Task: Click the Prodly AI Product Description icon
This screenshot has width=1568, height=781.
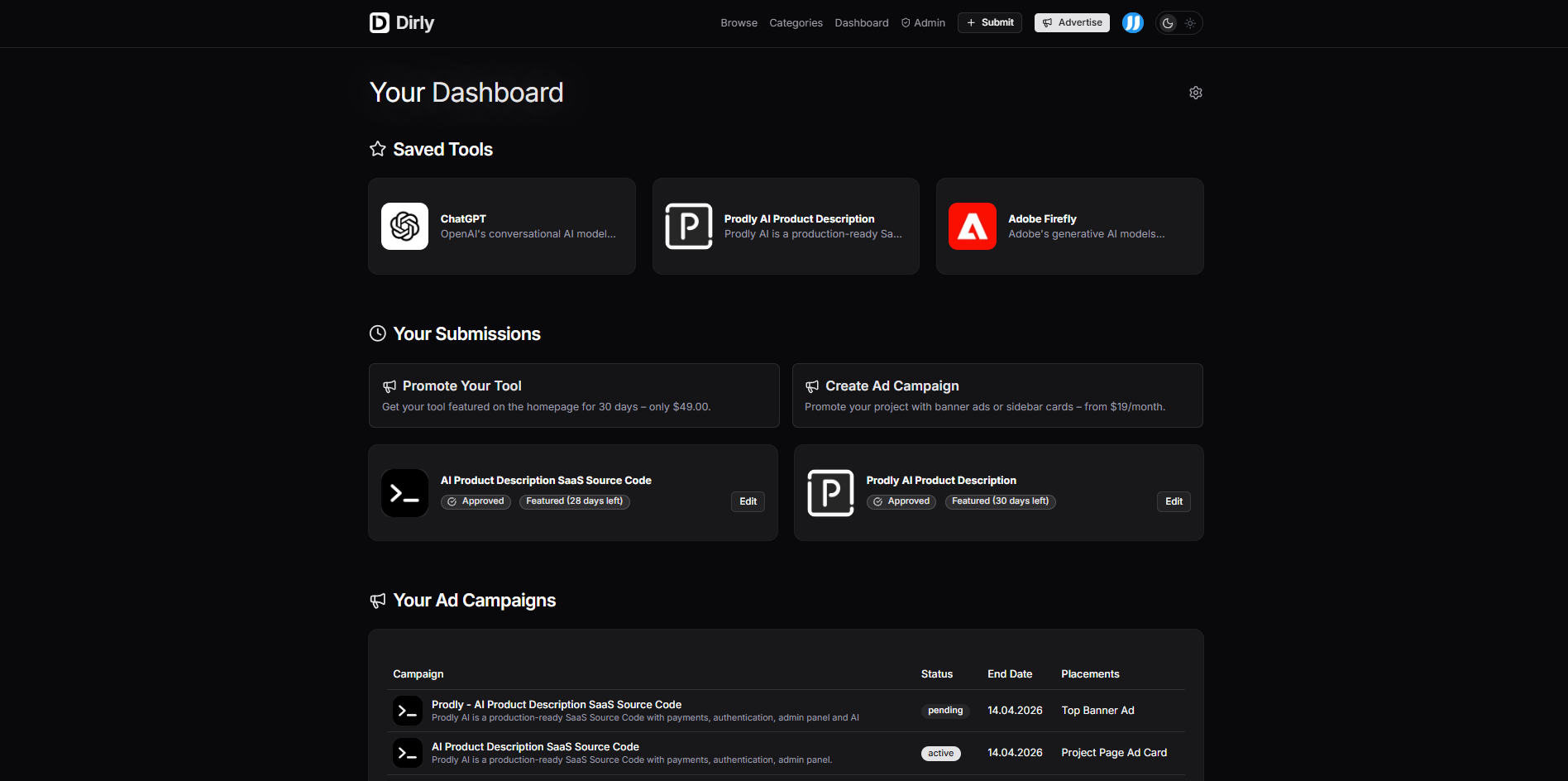Action: 688,226
